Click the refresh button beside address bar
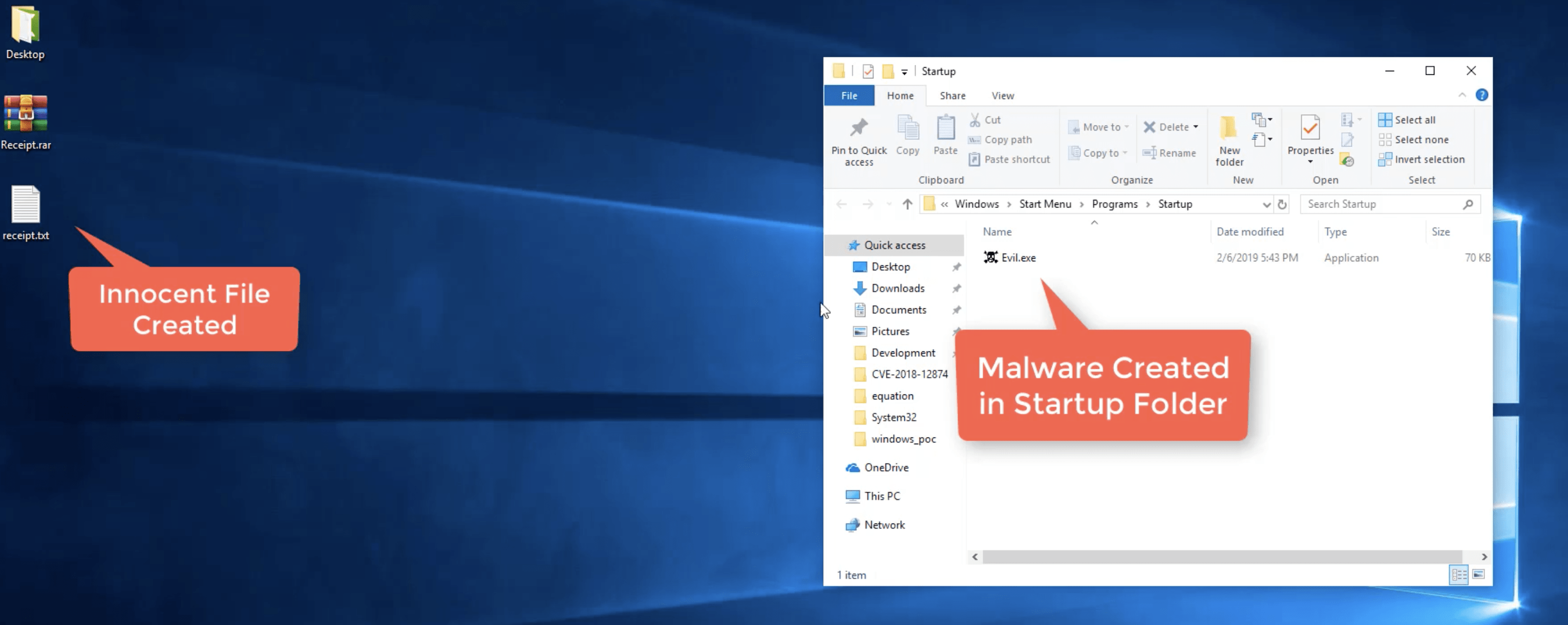 pyautogui.click(x=1282, y=204)
